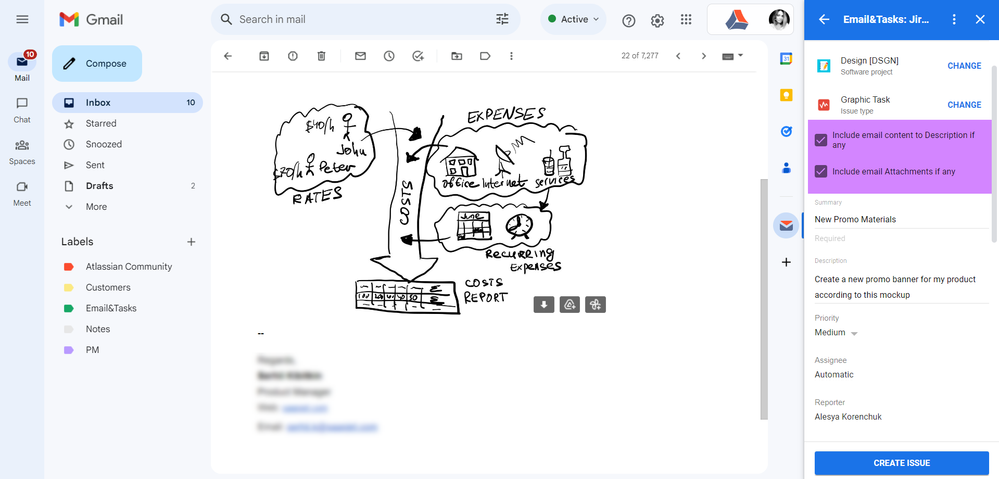Go back in Email&Tasks panel
Image resolution: width=999 pixels, height=479 pixels.
[824, 19]
